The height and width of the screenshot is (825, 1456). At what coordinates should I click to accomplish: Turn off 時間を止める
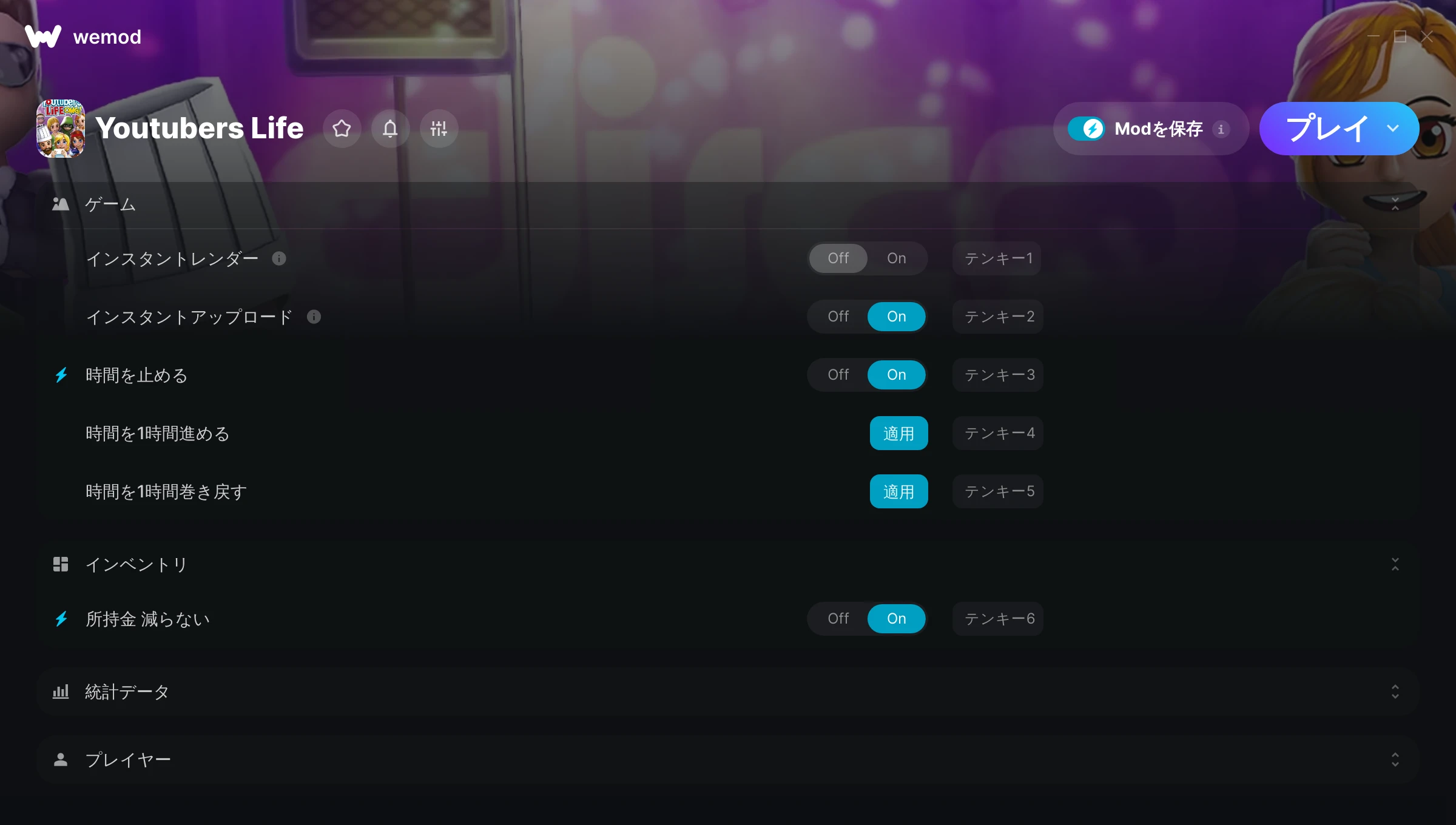[x=838, y=375]
